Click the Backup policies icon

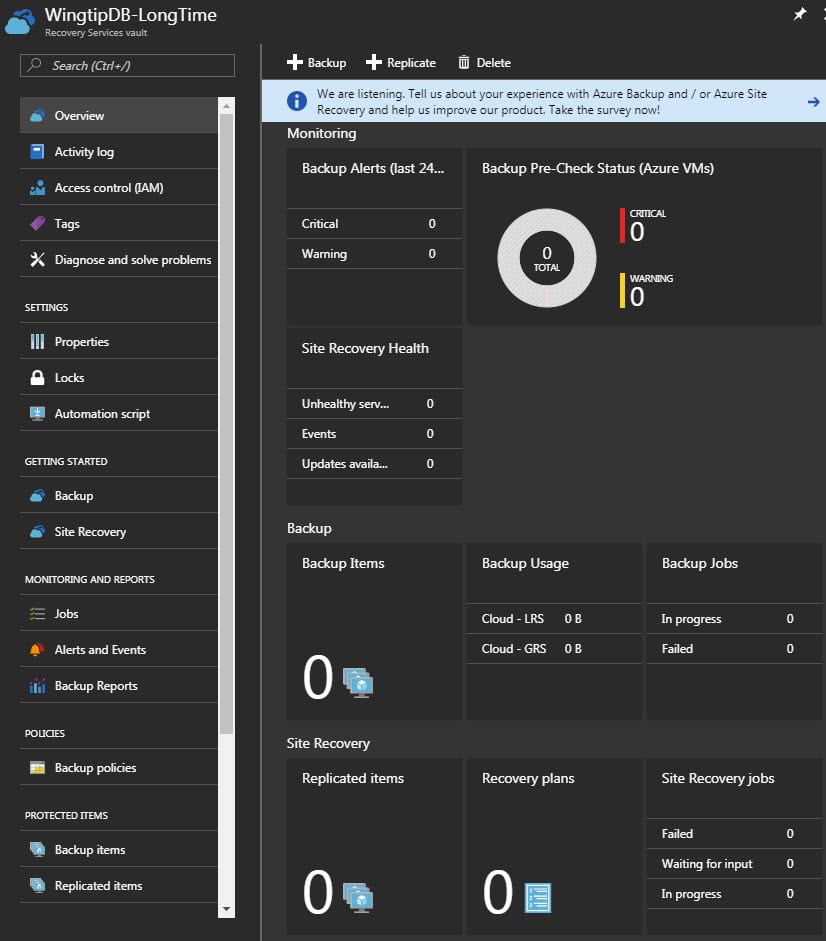coord(37,768)
